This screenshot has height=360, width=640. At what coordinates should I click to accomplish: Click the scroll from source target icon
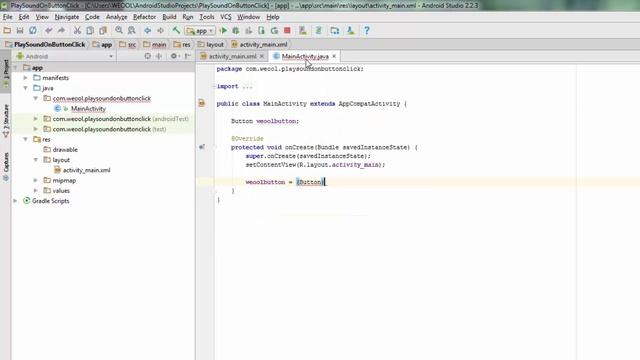pyautogui.click(x=147, y=56)
